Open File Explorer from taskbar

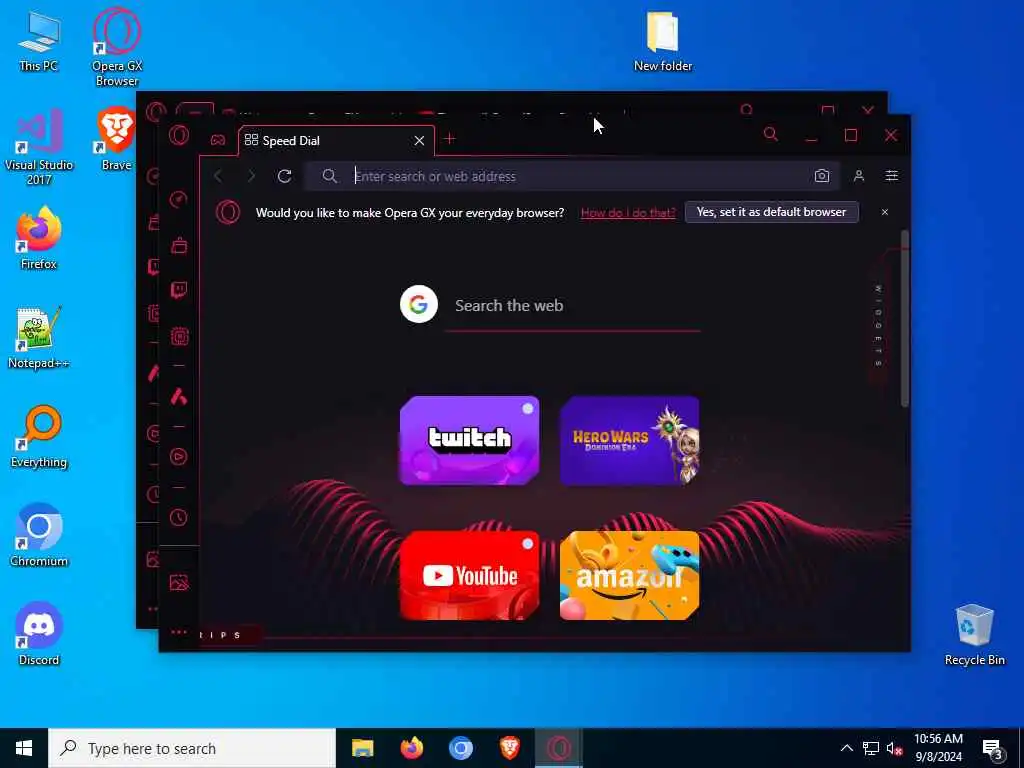pyautogui.click(x=362, y=748)
